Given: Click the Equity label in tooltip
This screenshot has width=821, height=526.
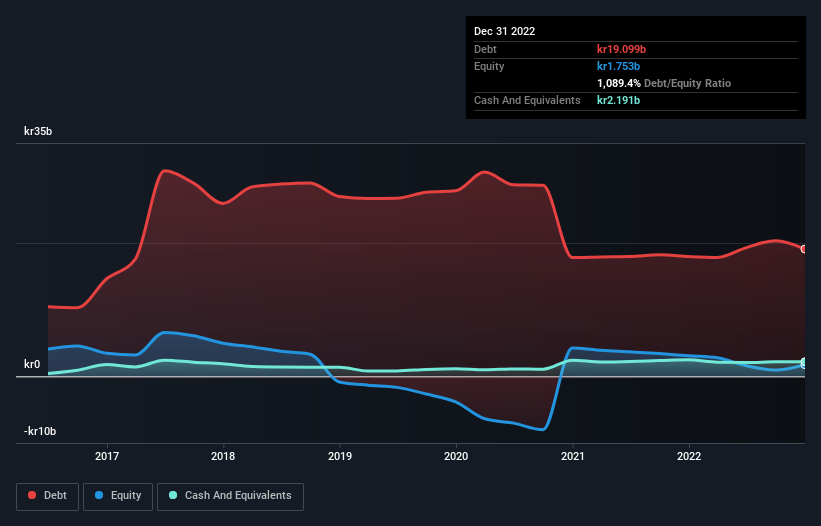Looking at the screenshot, I should tap(489, 66).
